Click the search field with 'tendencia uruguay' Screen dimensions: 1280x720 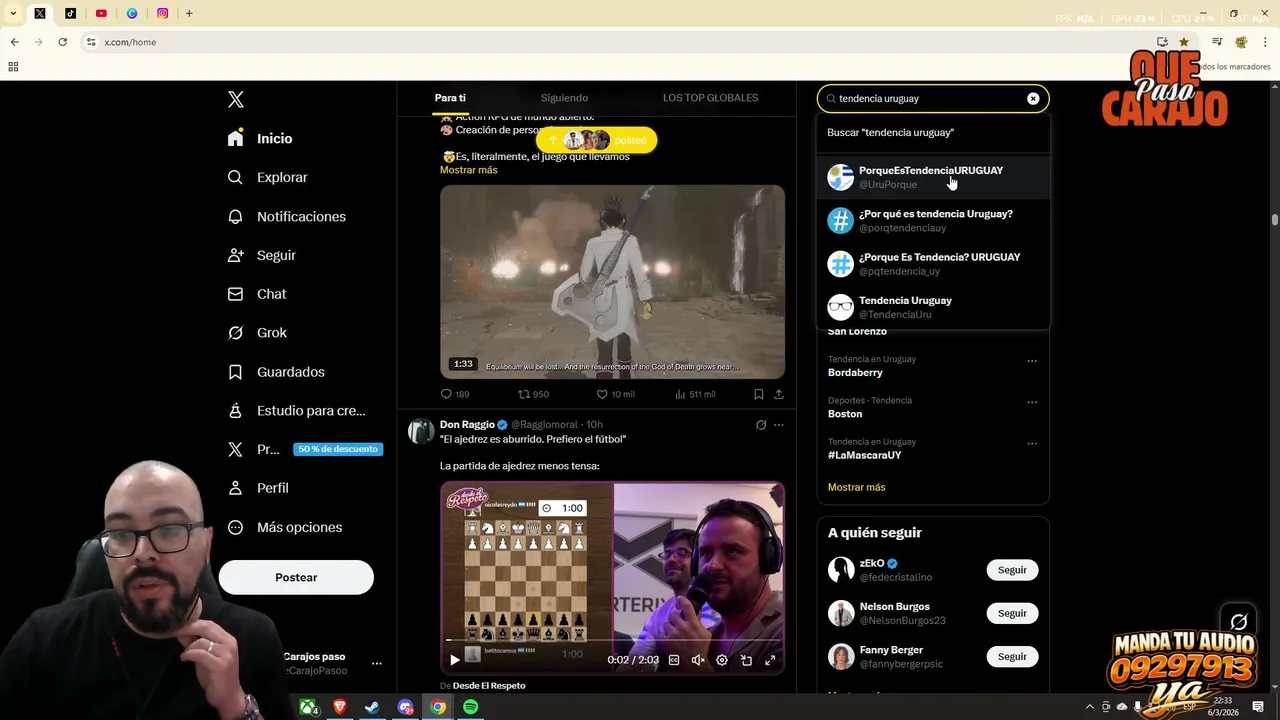click(931, 98)
